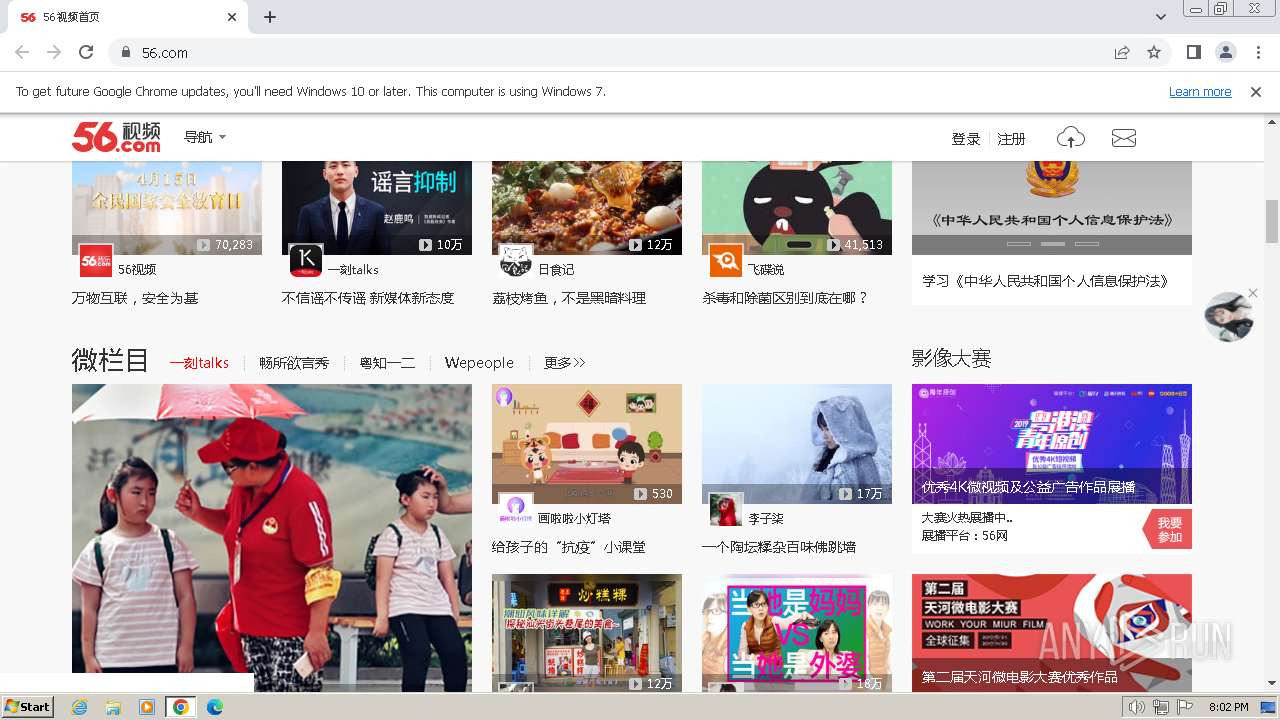Open Chrome's three-dot menu
Image resolution: width=1280 pixels, height=720 pixels.
click(x=1256, y=52)
